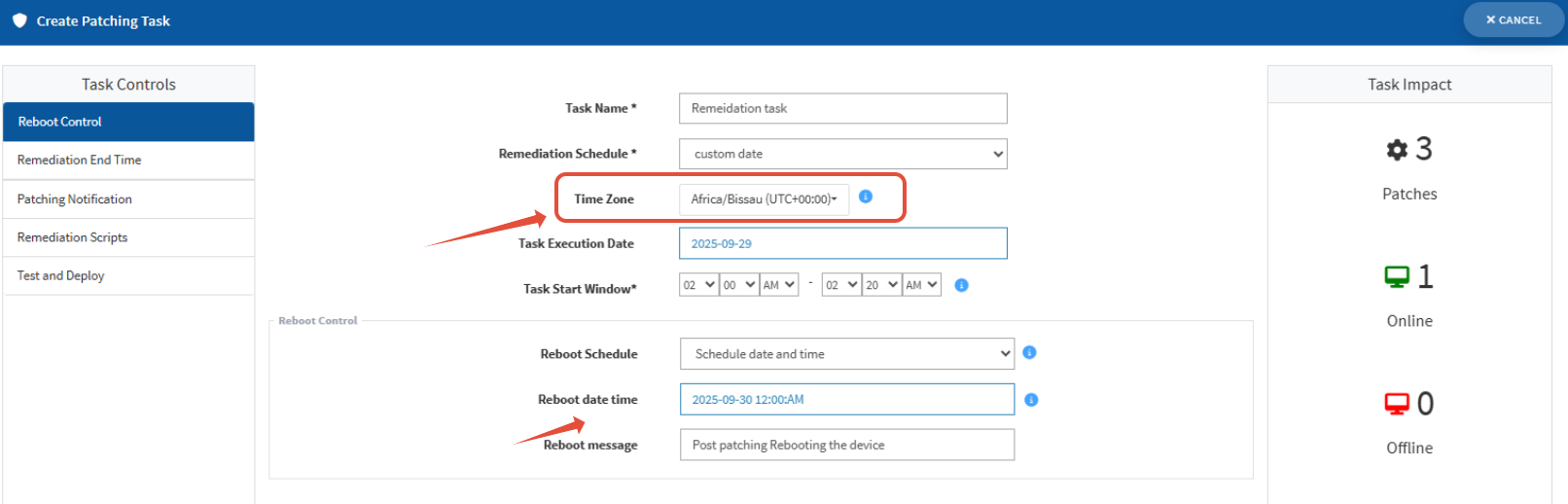Viewport: 1568px width, 504px height.
Task: Click the Reboot date time info icon
Action: pos(1031,400)
